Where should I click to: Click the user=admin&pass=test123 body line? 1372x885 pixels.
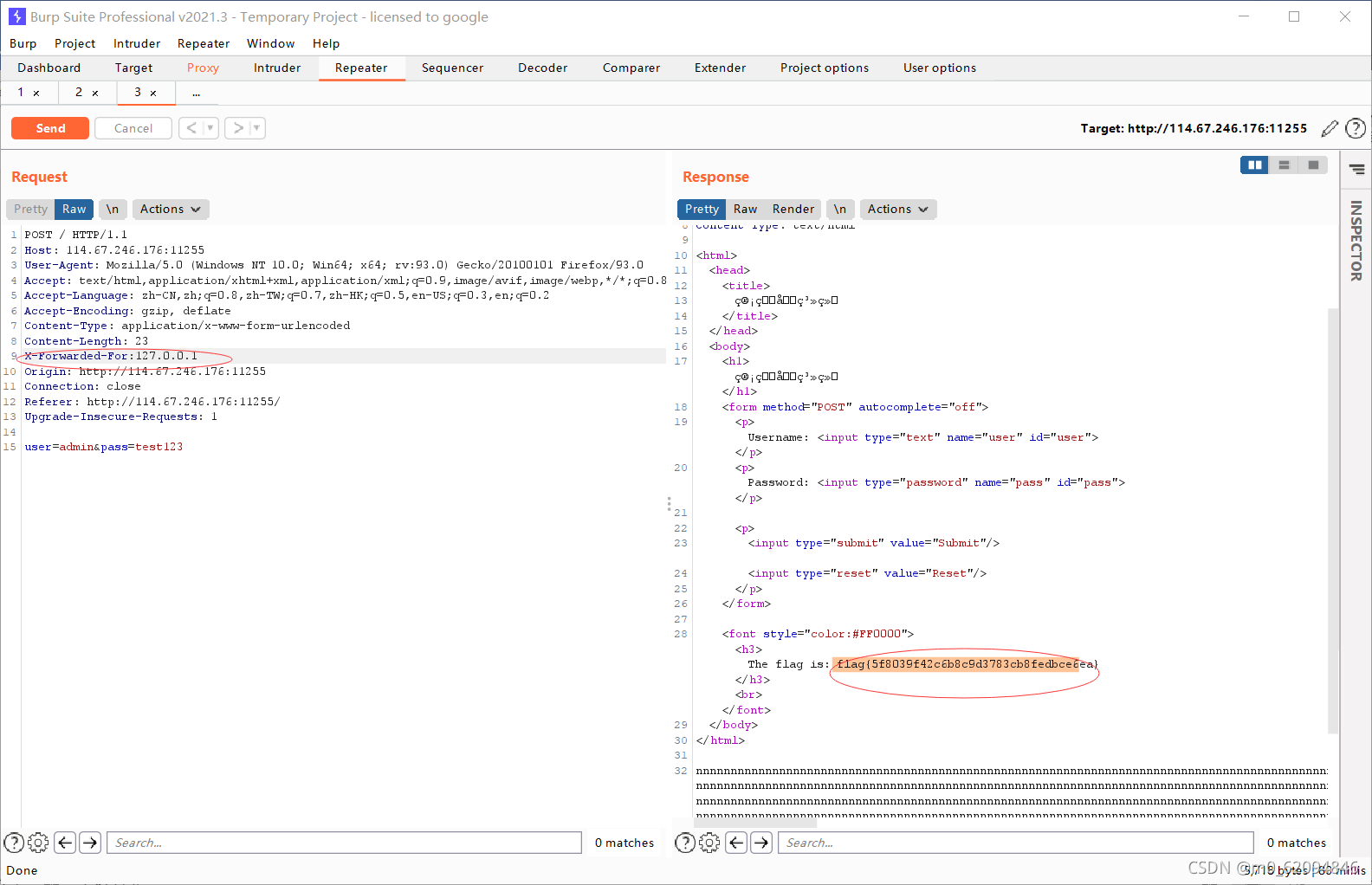104,447
